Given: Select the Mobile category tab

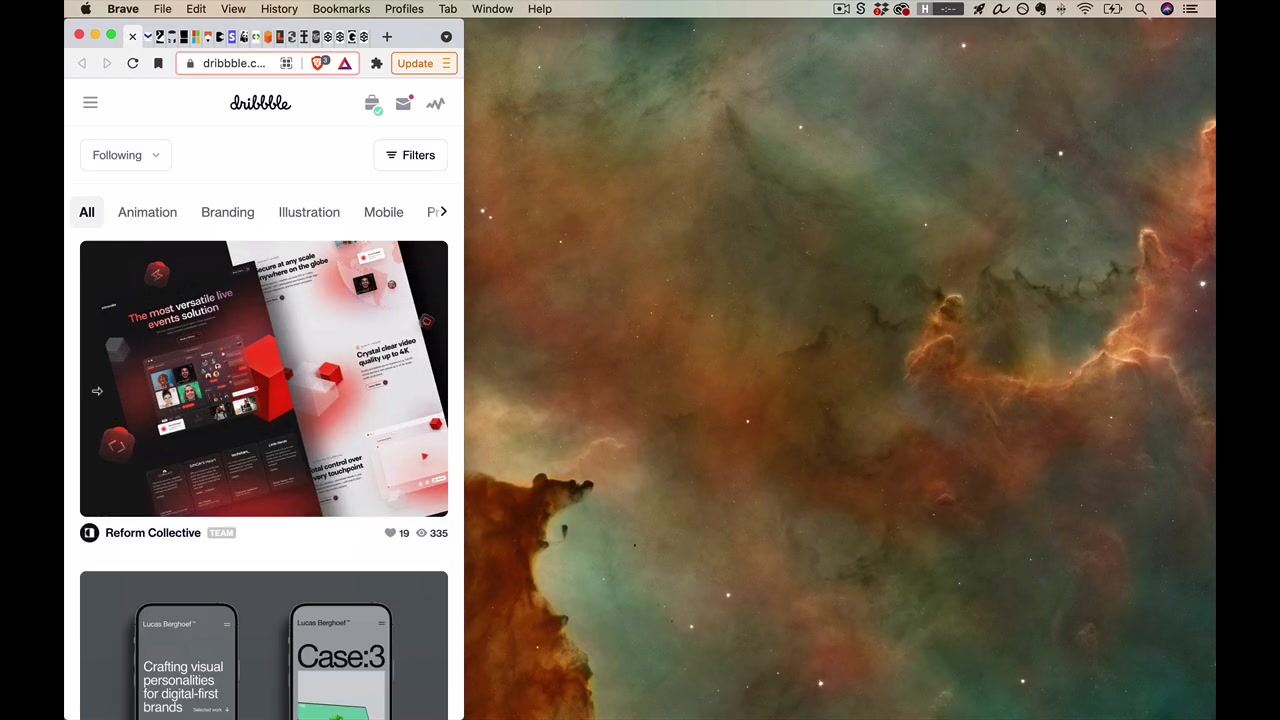Looking at the screenshot, I should click(x=383, y=212).
